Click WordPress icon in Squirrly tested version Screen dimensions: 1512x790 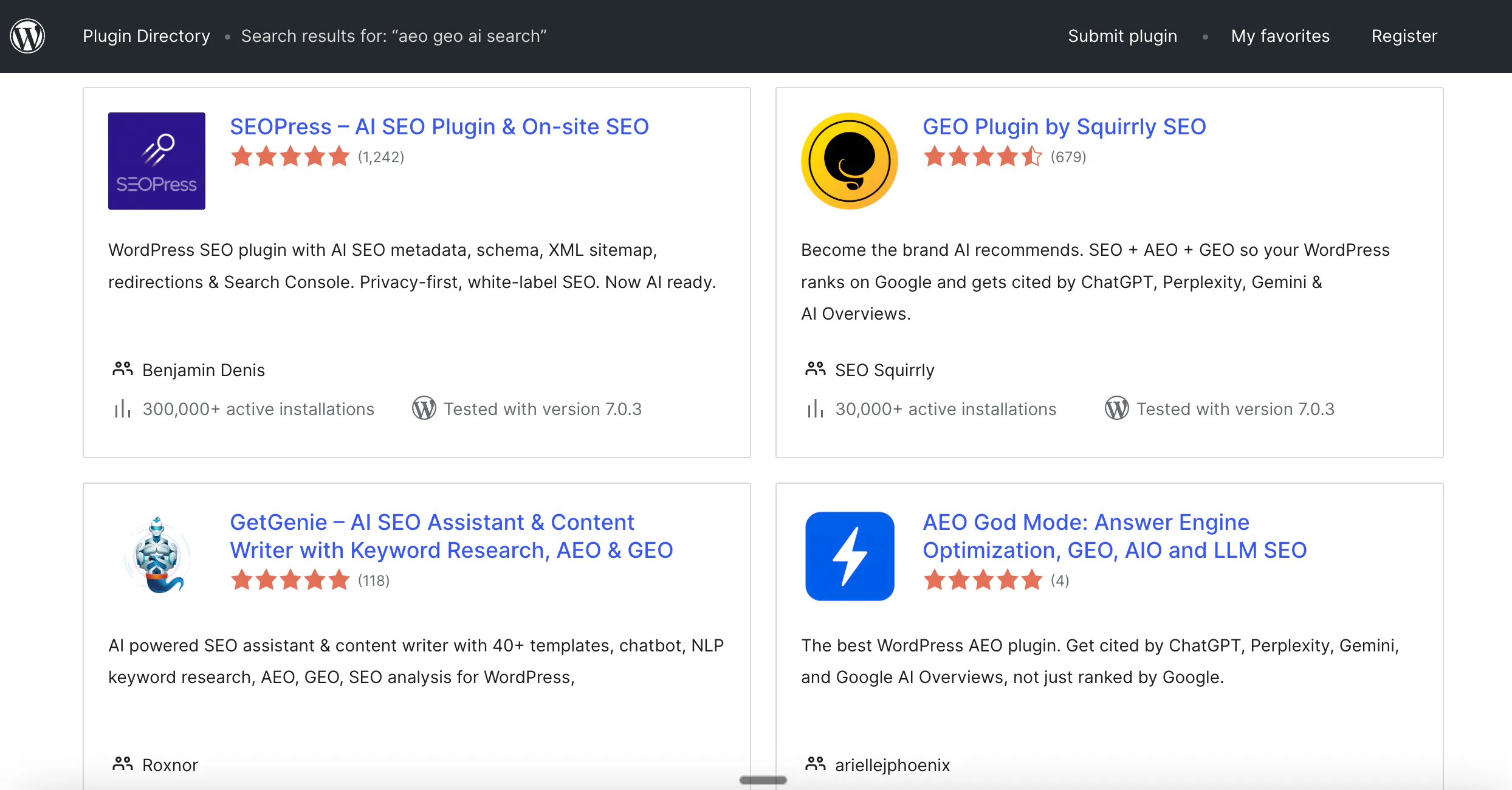1117,408
